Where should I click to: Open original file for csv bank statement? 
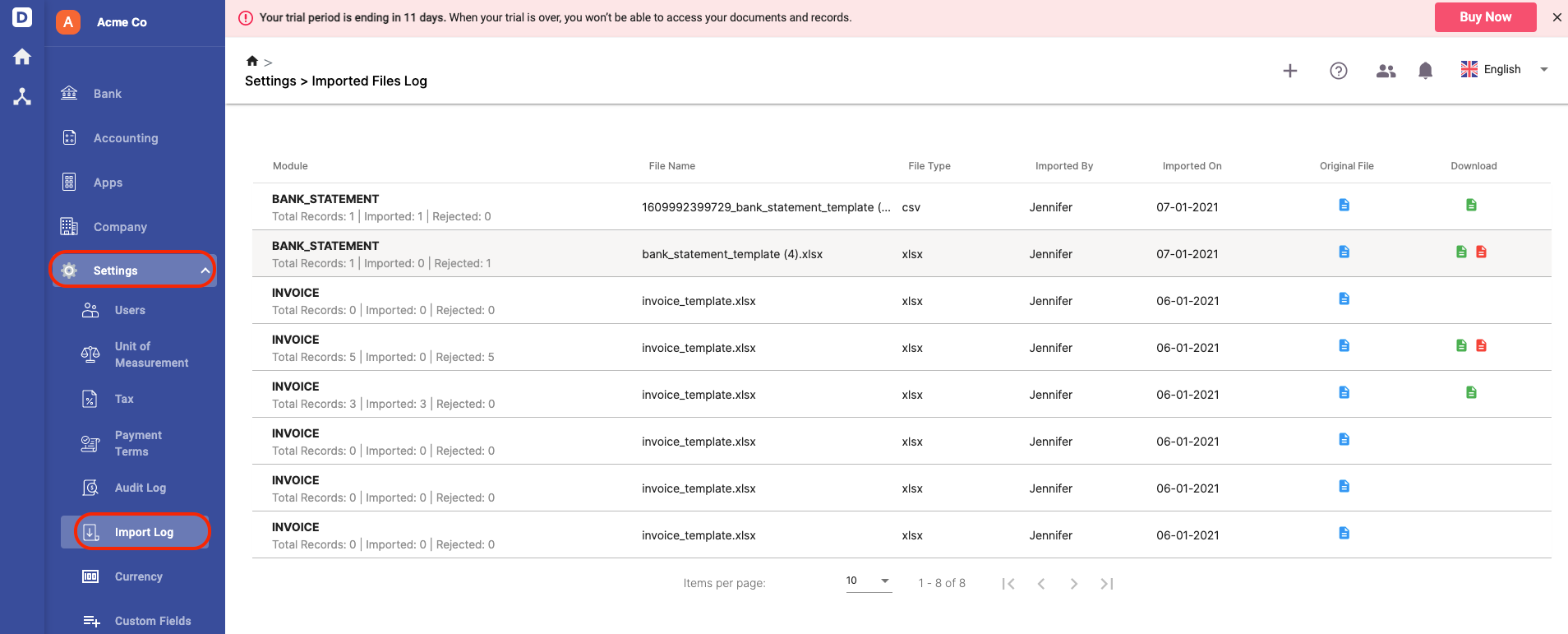[1344, 205]
